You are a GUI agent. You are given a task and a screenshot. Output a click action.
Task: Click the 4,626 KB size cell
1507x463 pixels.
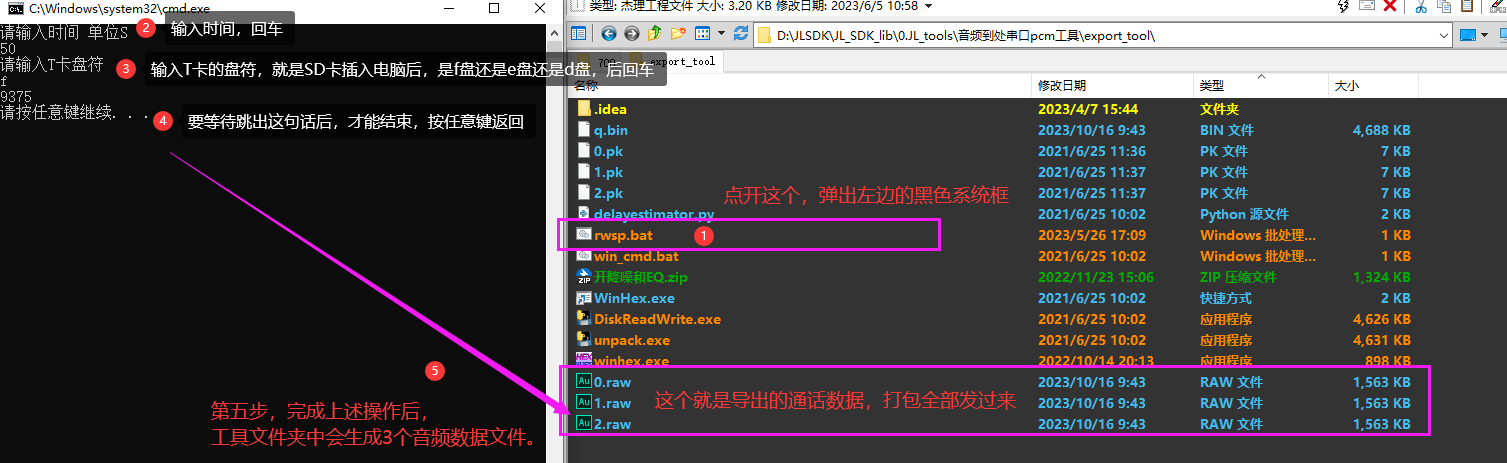1381,319
